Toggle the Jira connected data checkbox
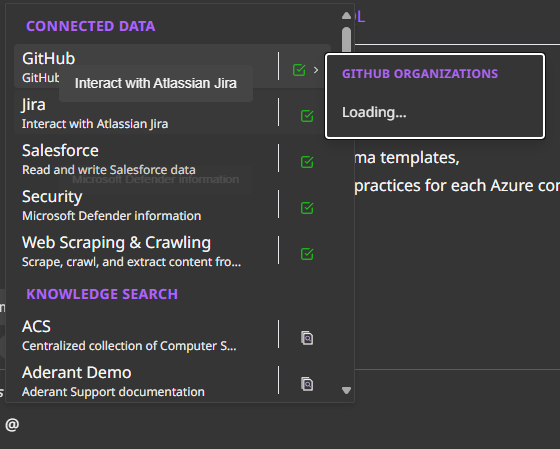This screenshot has width=560, height=449. click(307, 116)
